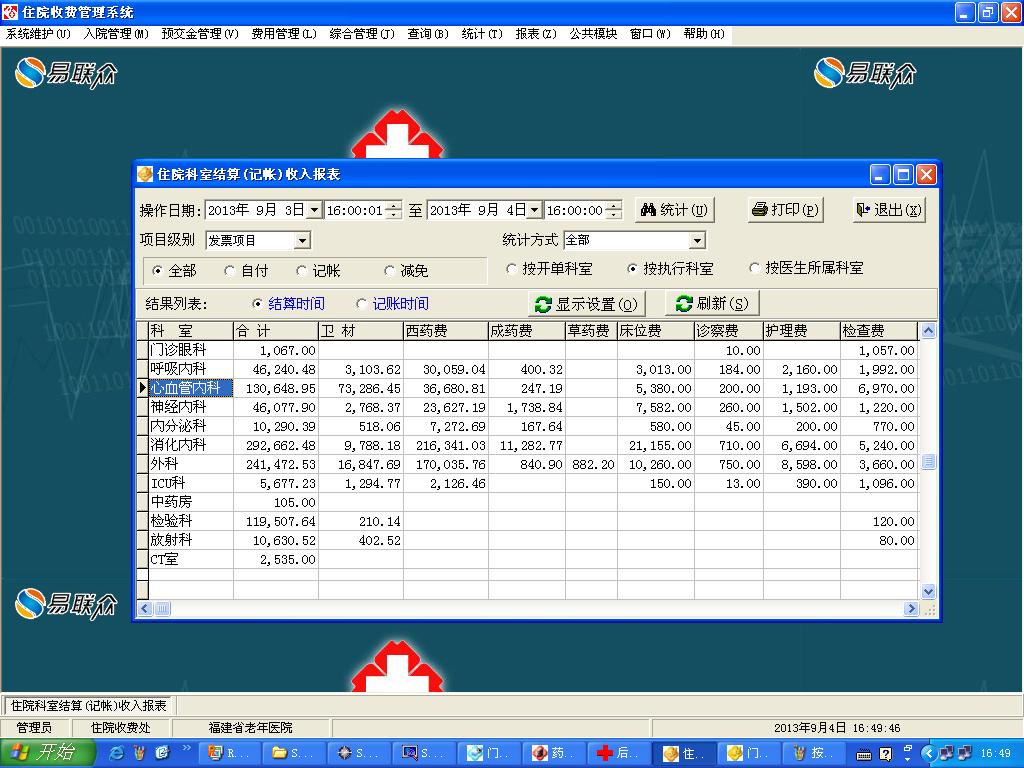Image resolution: width=1024 pixels, height=768 pixels.
Task: Select 按执行科室 radio option
Action: click(x=632, y=268)
